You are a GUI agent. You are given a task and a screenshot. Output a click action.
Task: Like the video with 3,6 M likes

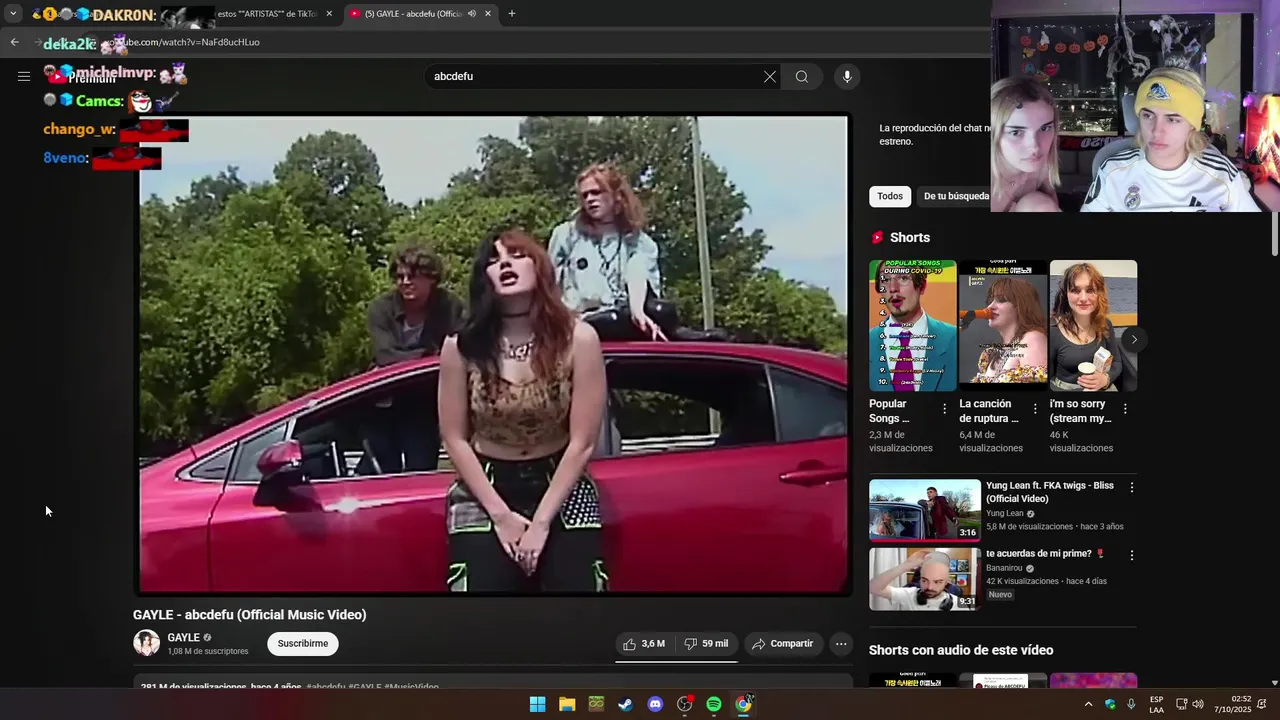[x=643, y=644]
